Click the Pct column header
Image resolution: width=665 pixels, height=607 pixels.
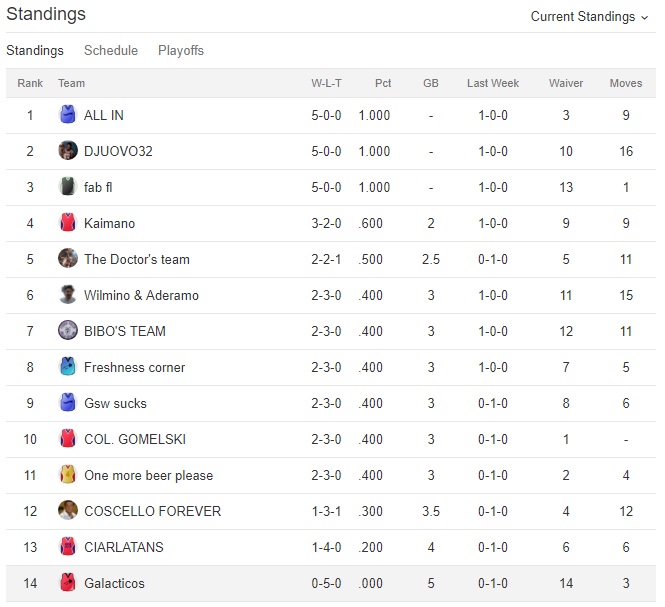click(x=383, y=84)
